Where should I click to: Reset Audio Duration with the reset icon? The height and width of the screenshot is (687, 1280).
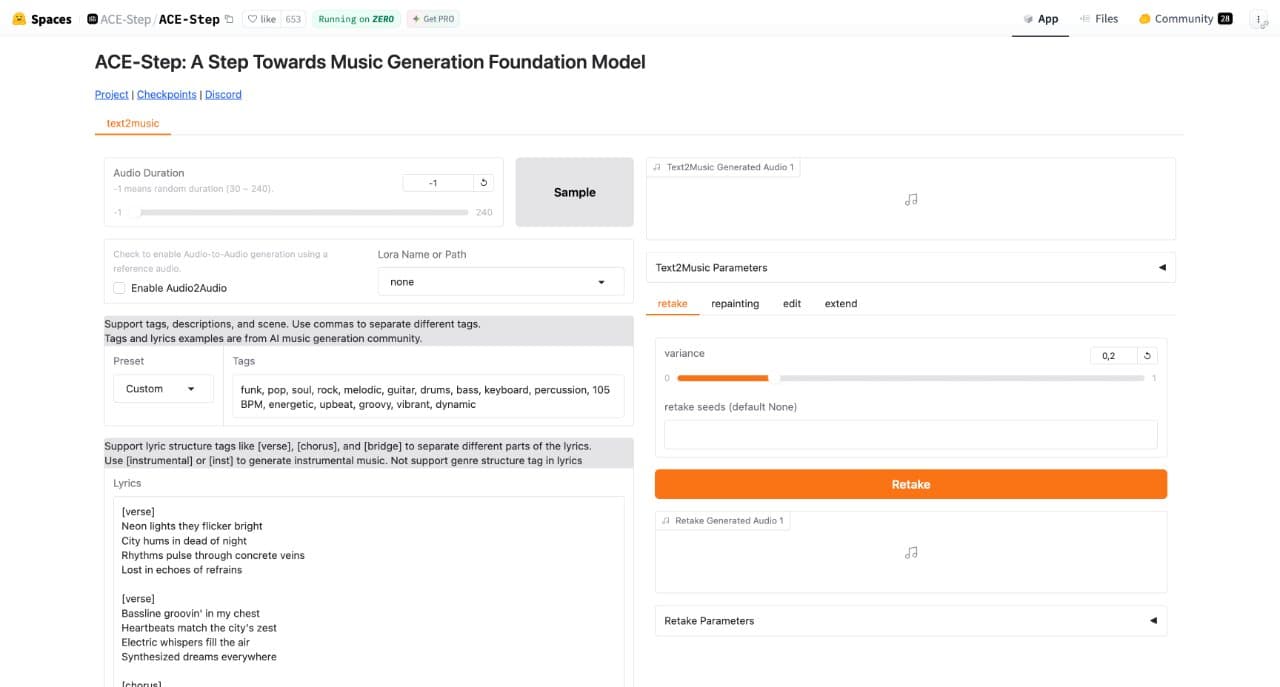click(x=484, y=183)
